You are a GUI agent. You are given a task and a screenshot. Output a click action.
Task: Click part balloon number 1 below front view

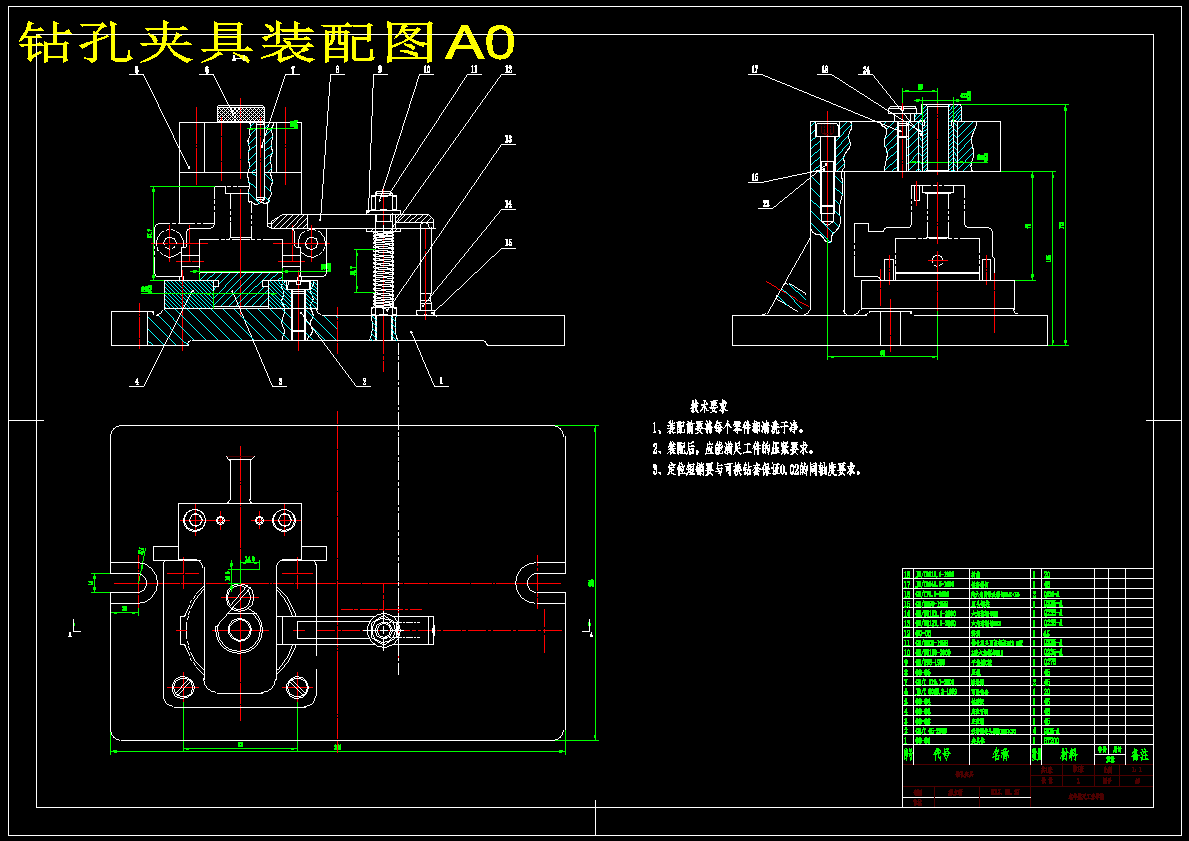click(440, 382)
